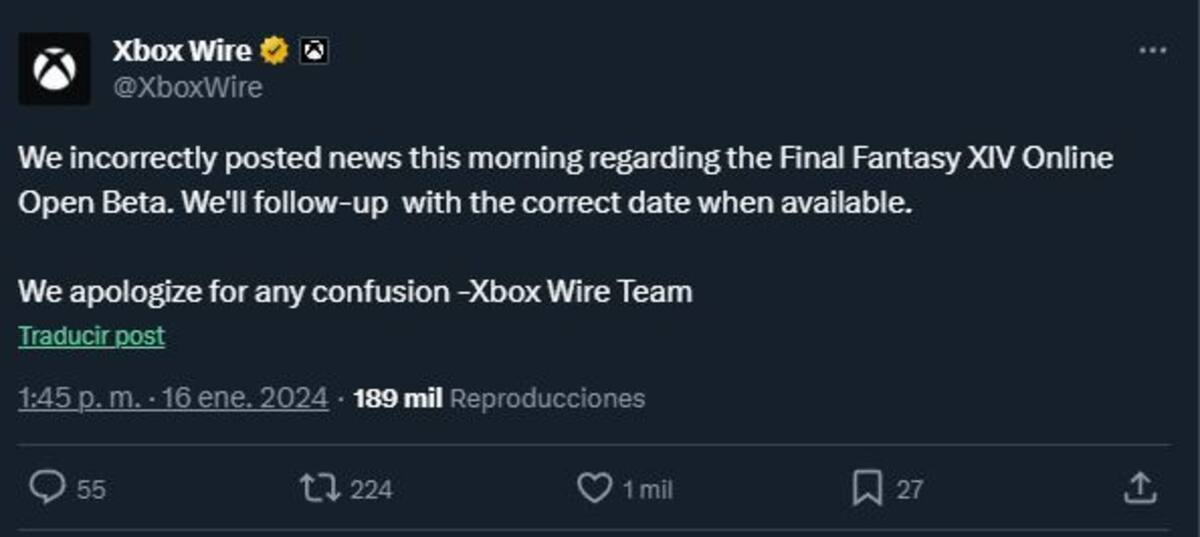Share the post via the upload arrow icon
1200x537 pixels.
pyautogui.click(x=1140, y=488)
